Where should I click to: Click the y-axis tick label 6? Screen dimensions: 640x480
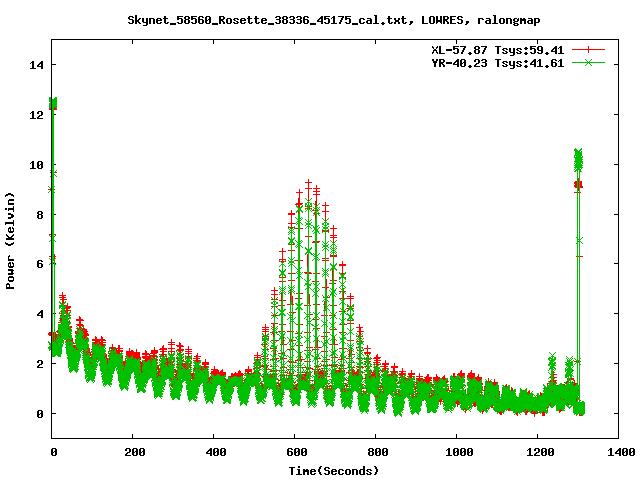coord(40,264)
